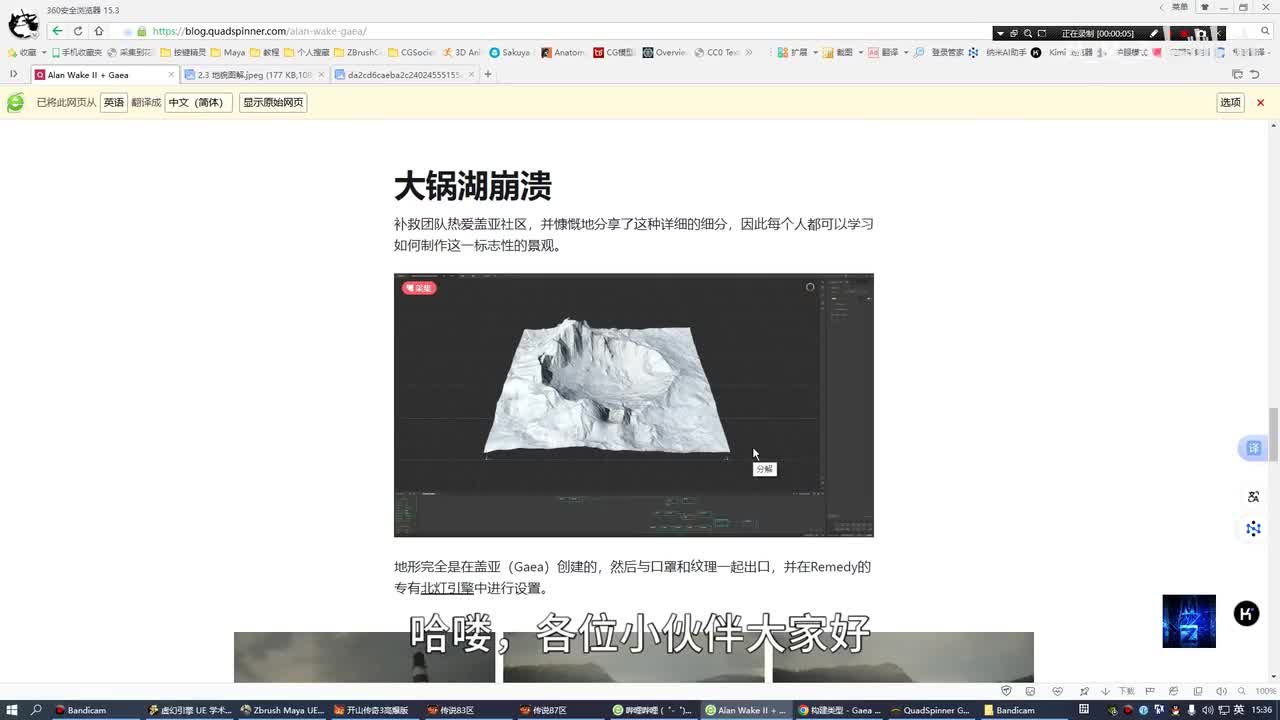Open the 手机收藏夹 bookmark
Image resolution: width=1280 pixels, height=720 pixels.
77,52
